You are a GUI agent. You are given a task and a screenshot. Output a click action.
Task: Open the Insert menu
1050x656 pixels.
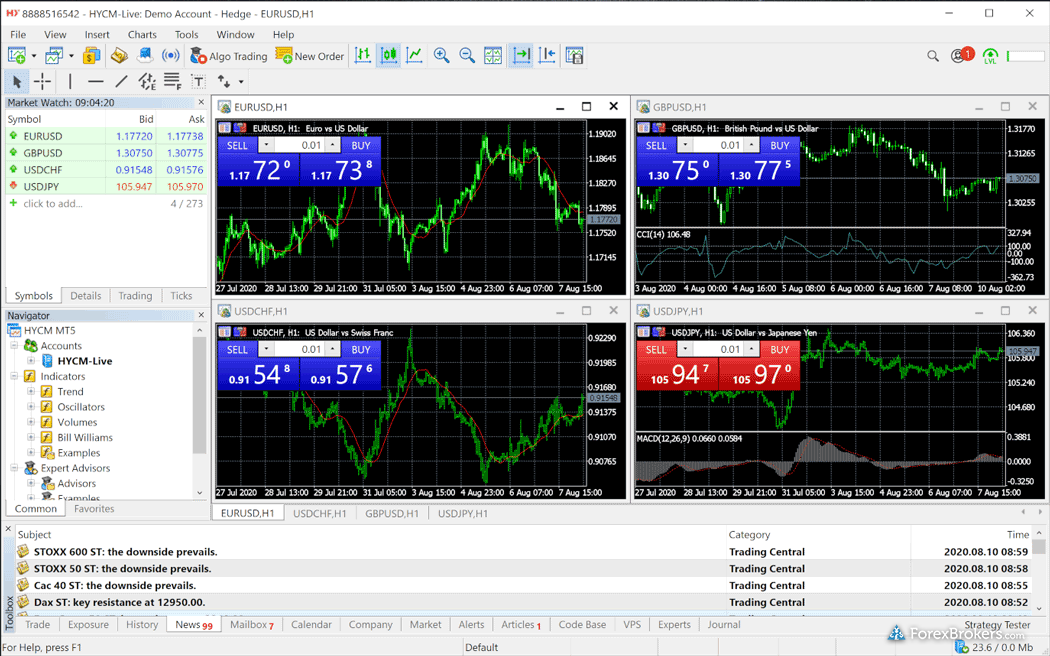pyautogui.click(x=97, y=35)
